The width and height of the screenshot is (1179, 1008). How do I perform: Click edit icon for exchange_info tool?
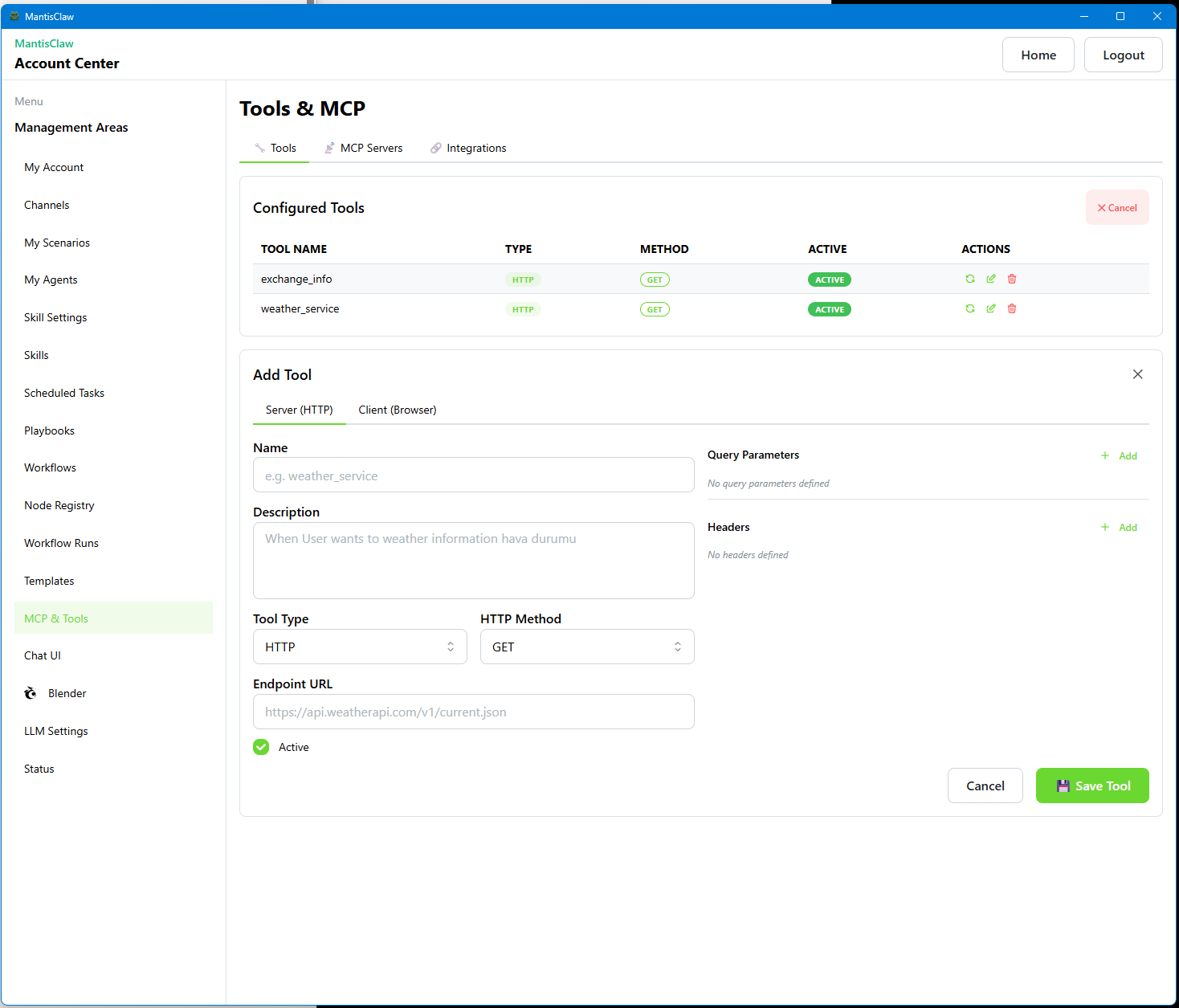(990, 279)
